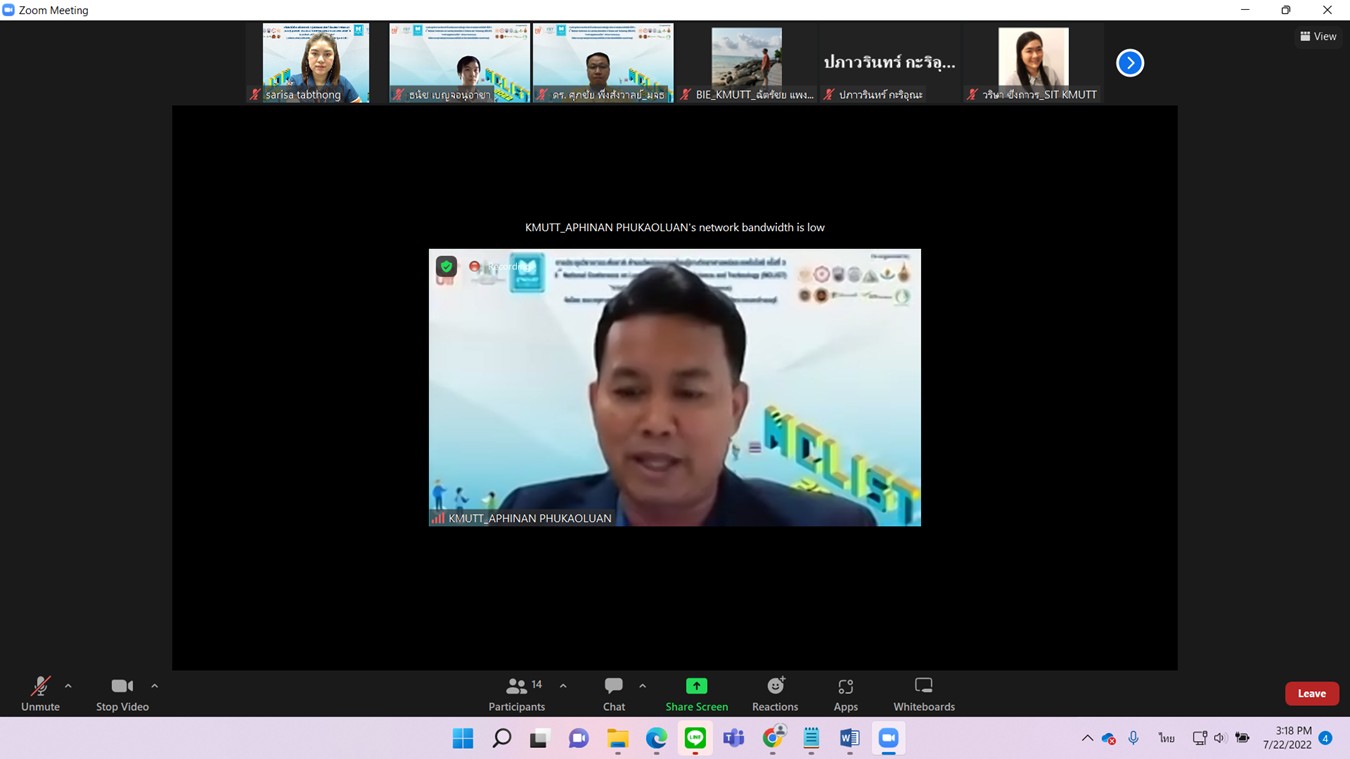This screenshot has height=759, width=1350.
Task: Expand the audio options arrow beside Unmute
Action: pyautogui.click(x=68, y=686)
